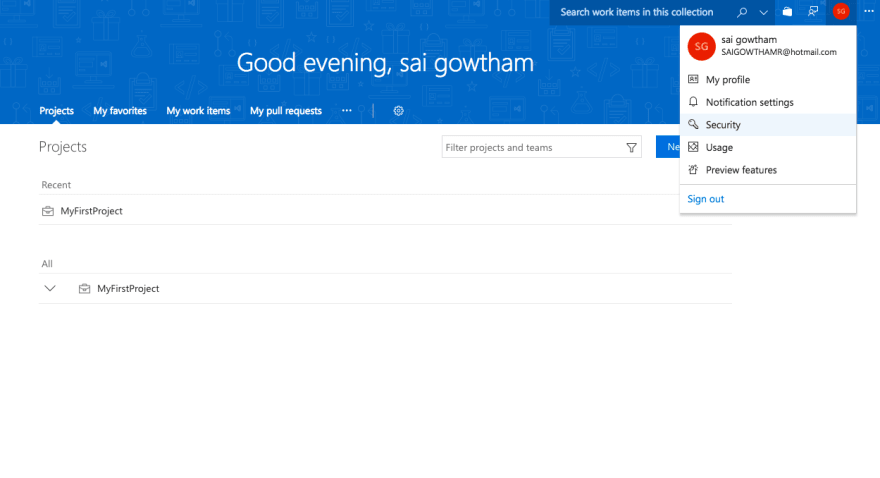The width and height of the screenshot is (880, 478).
Task: Click the Projects page heading
Action: pyautogui.click(x=63, y=146)
